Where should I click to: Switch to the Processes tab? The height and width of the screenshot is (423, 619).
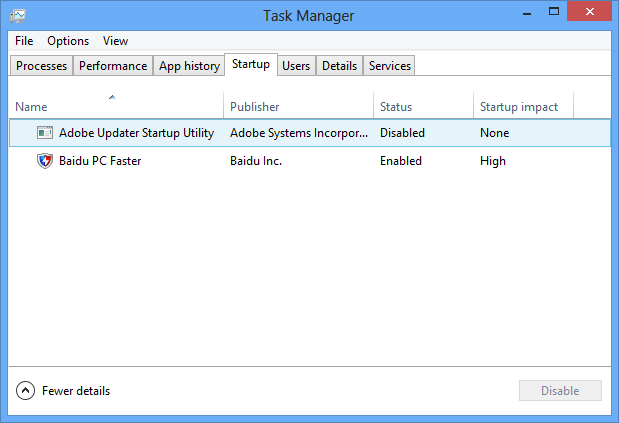(42, 66)
